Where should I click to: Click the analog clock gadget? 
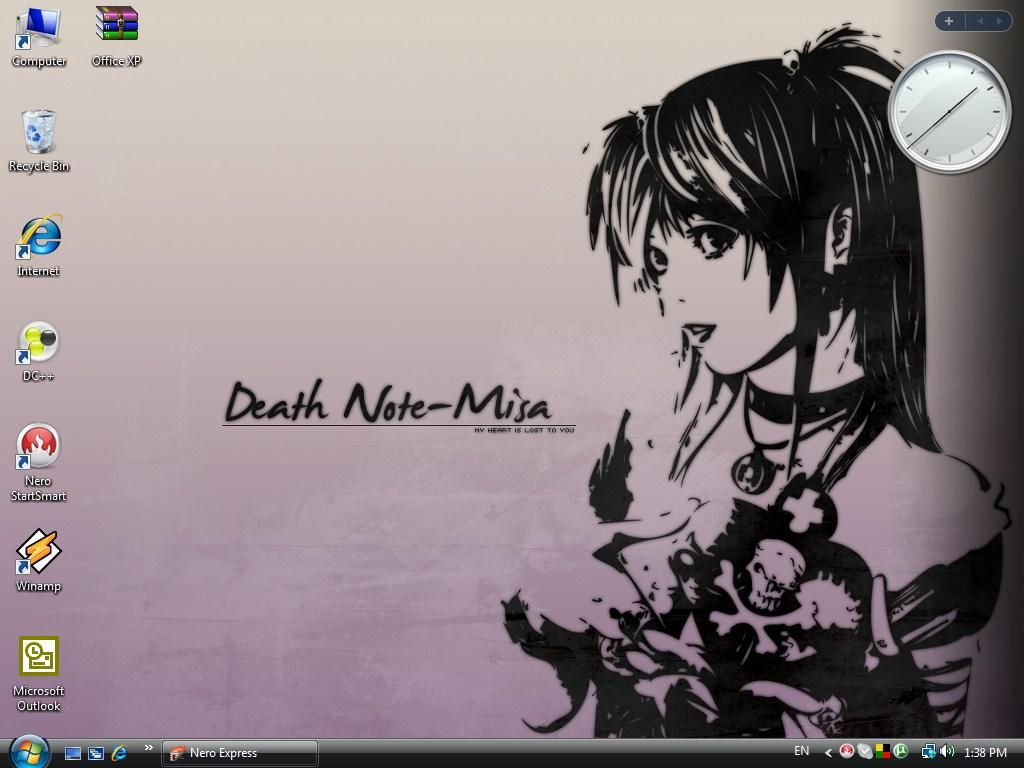tap(949, 112)
